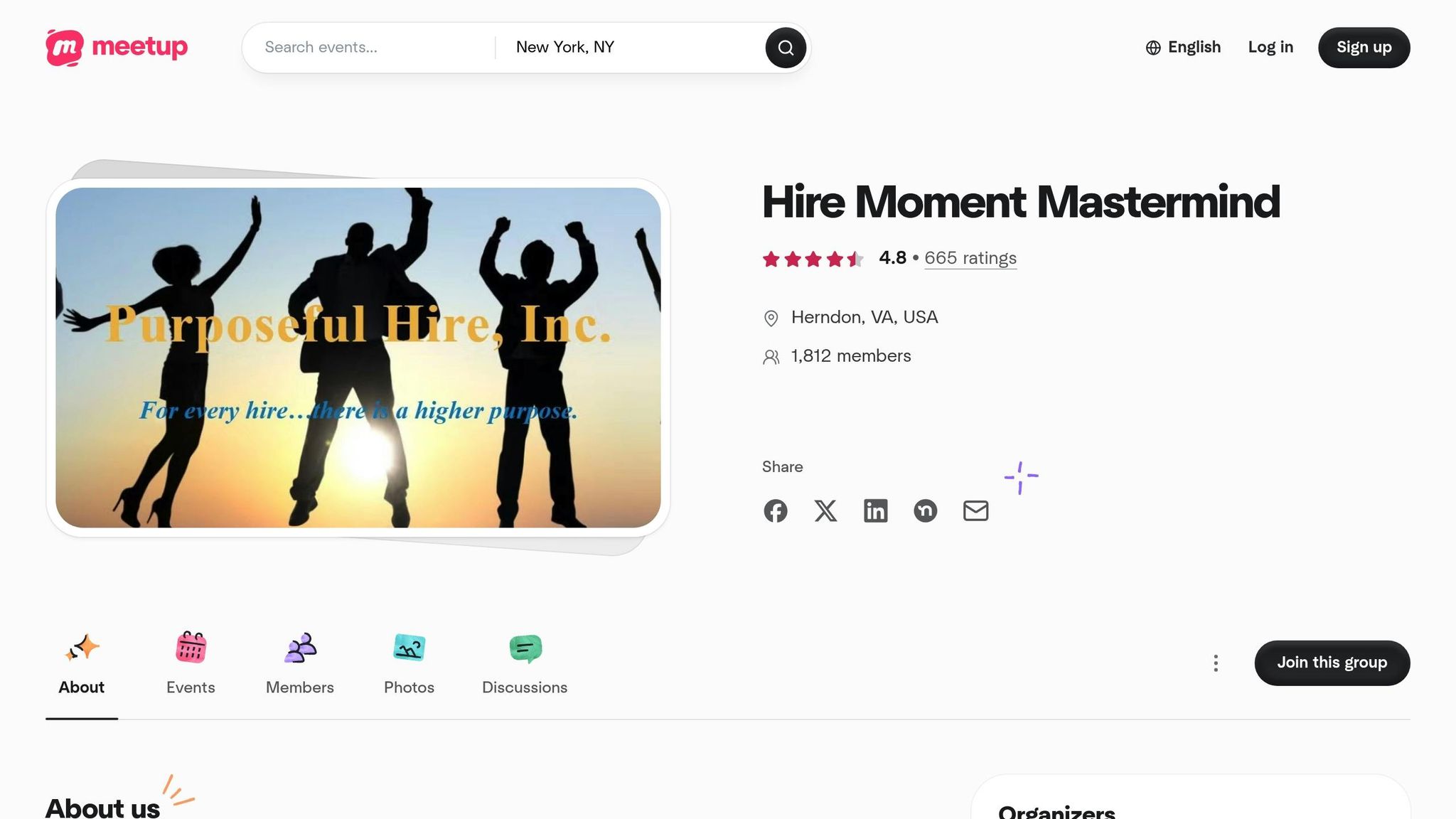Click Log in
The height and width of the screenshot is (819, 1456).
[1270, 47]
